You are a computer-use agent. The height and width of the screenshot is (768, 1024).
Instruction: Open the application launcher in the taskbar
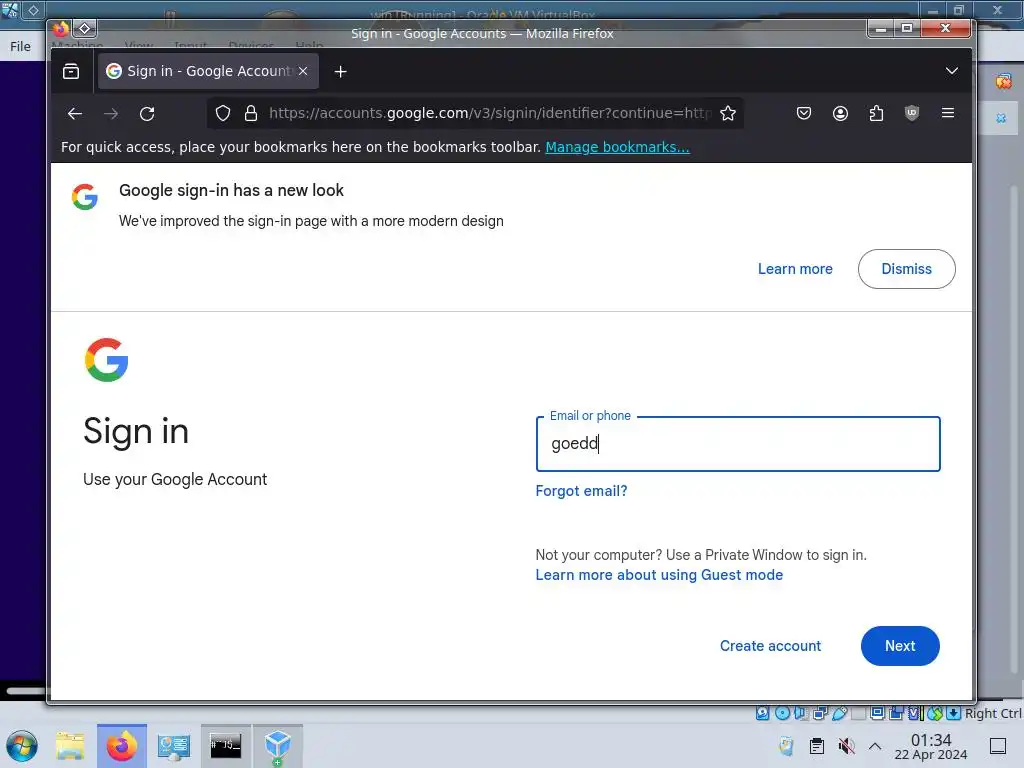tap(22, 746)
